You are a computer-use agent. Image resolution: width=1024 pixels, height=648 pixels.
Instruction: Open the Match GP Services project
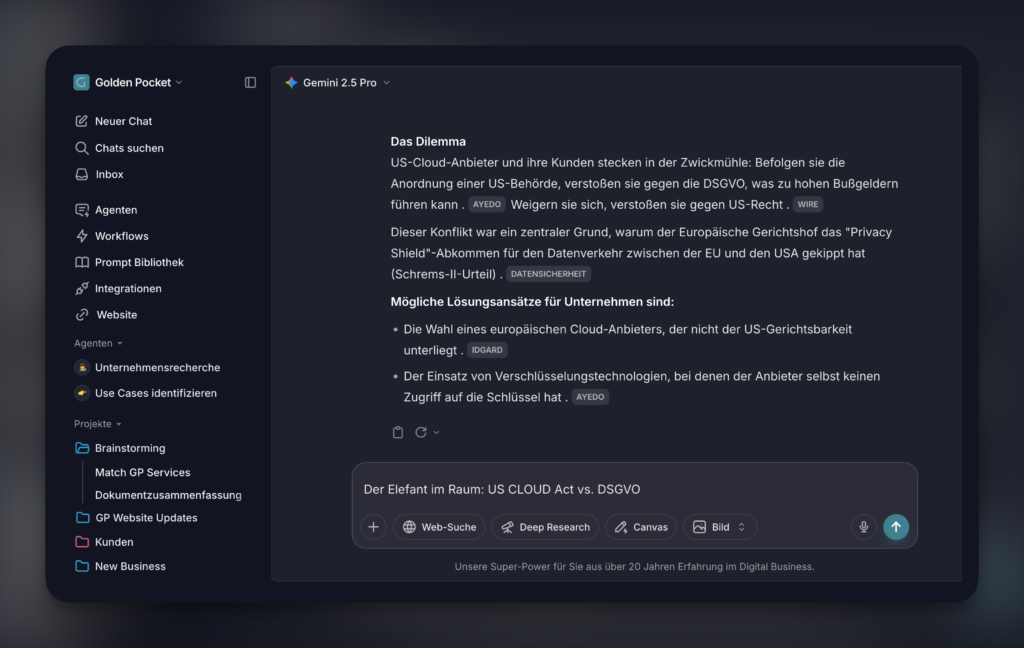(x=141, y=472)
